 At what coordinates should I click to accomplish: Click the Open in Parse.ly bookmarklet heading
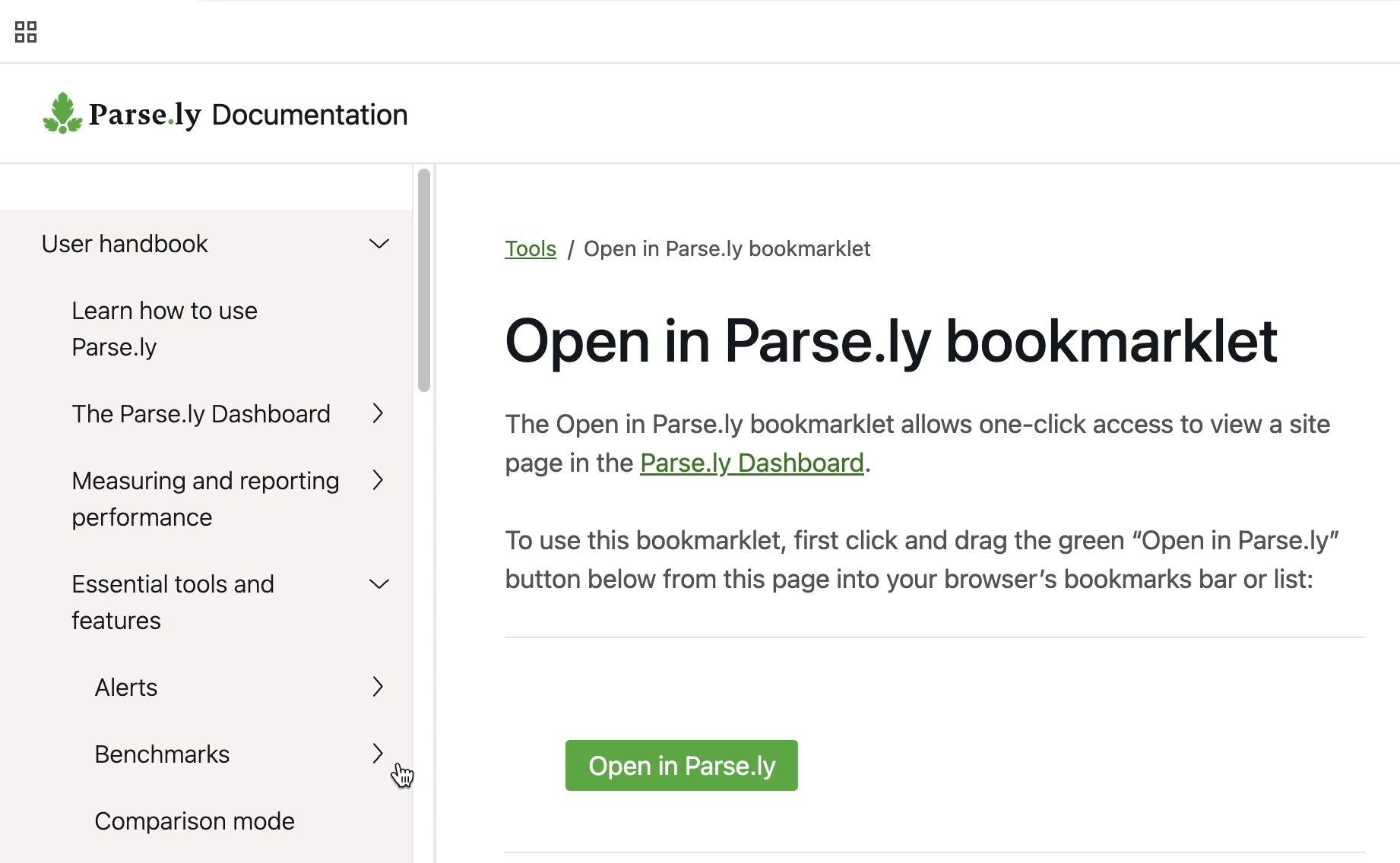point(891,341)
